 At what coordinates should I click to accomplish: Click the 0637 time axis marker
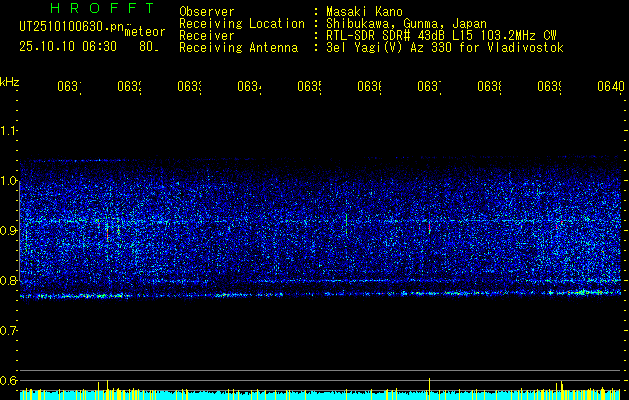[x=429, y=87]
